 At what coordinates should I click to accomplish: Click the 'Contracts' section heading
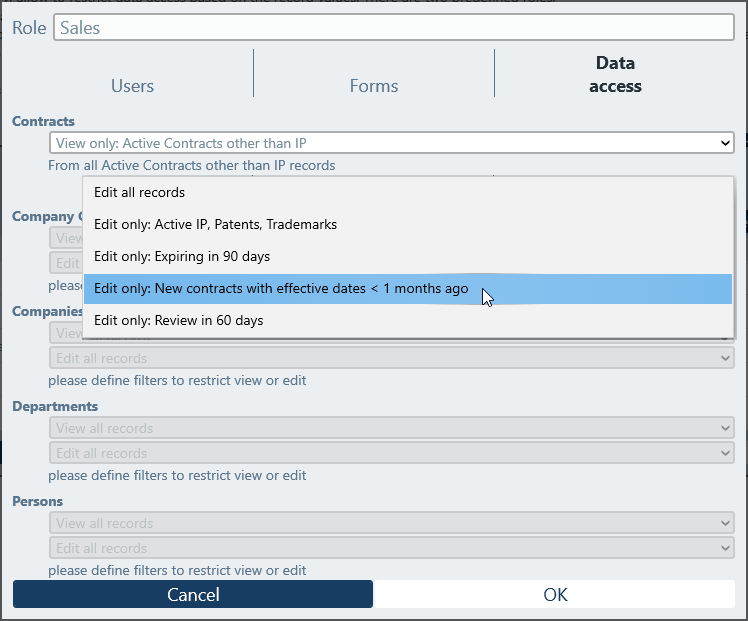[x=43, y=122]
